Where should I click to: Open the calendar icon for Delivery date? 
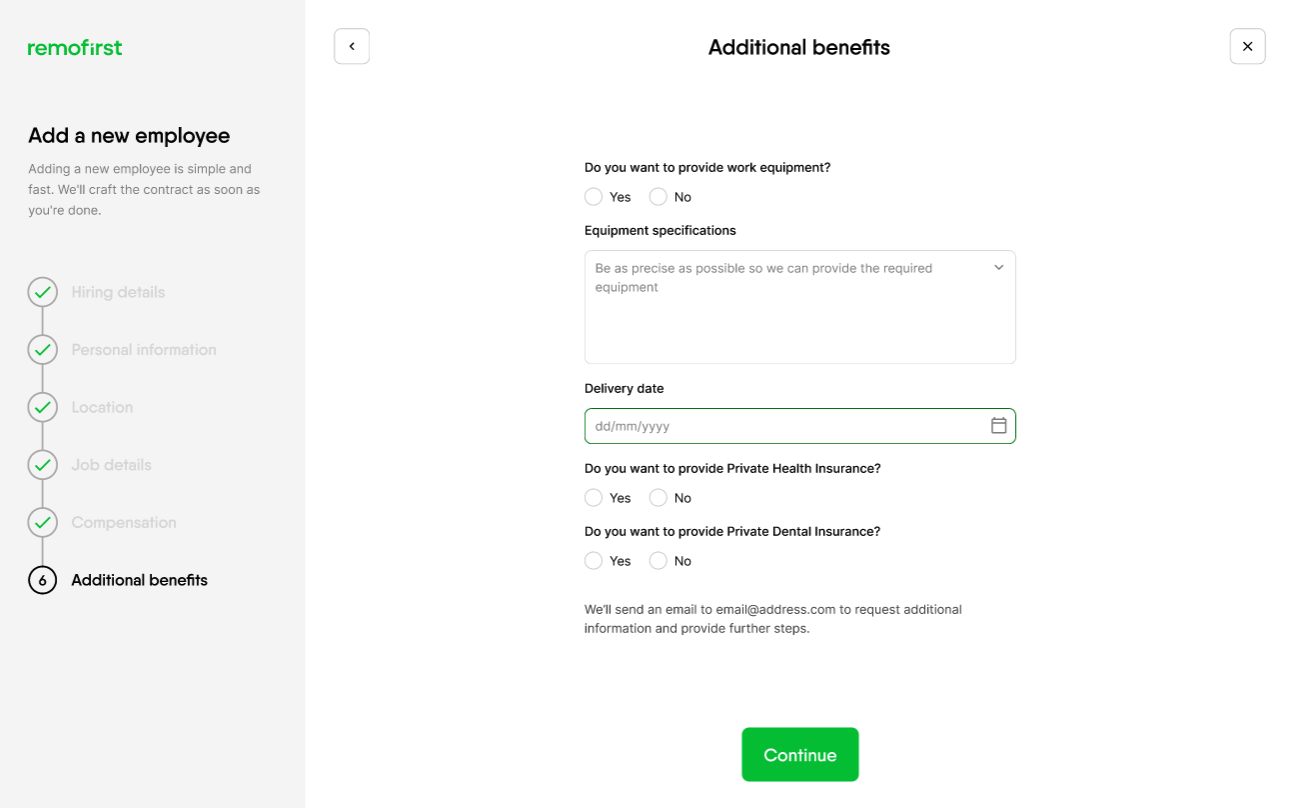coord(998,426)
